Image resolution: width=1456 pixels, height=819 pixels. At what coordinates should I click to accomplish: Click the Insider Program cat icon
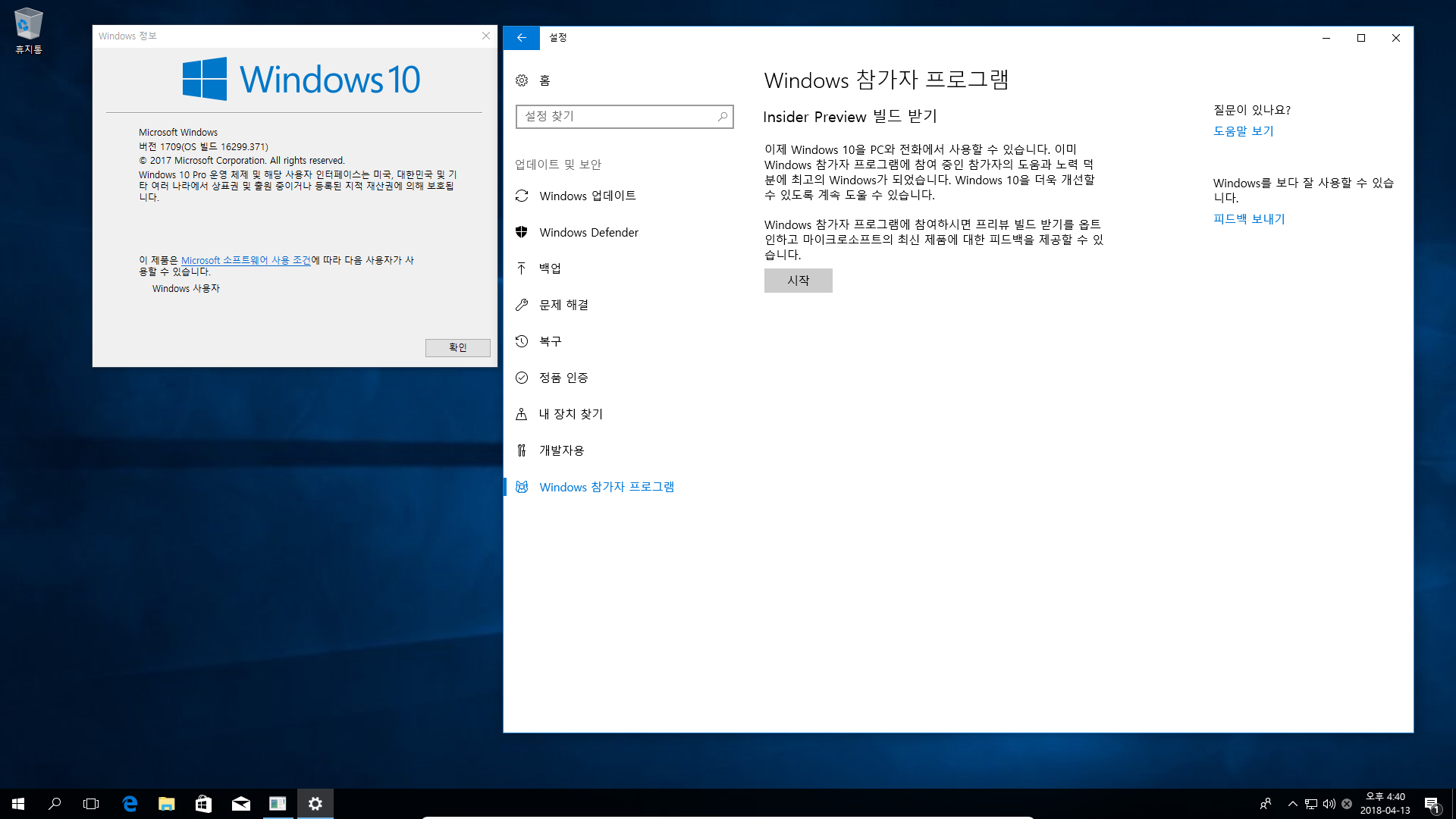[522, 487]
